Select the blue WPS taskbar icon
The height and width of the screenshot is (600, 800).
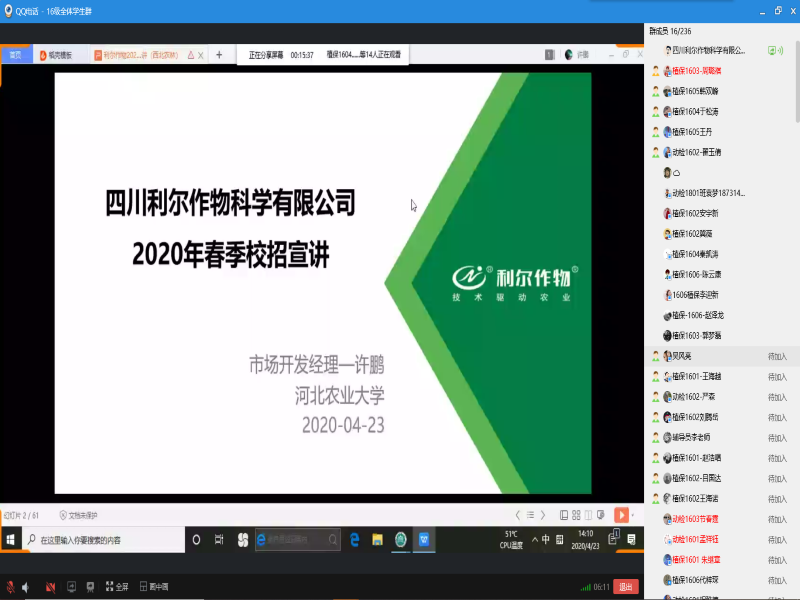424,540
